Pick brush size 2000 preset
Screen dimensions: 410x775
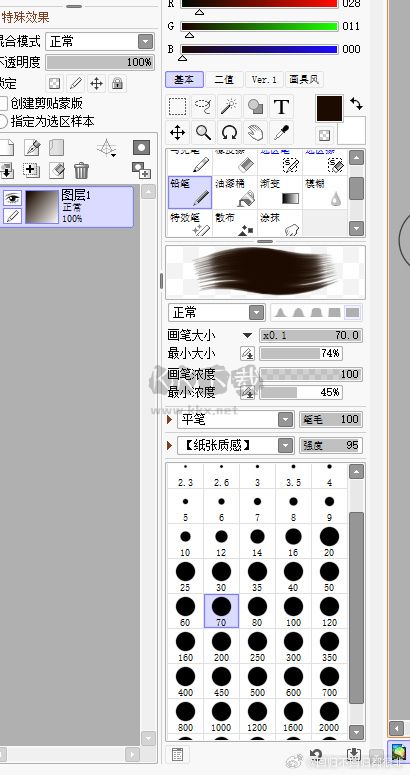[329, 717]
